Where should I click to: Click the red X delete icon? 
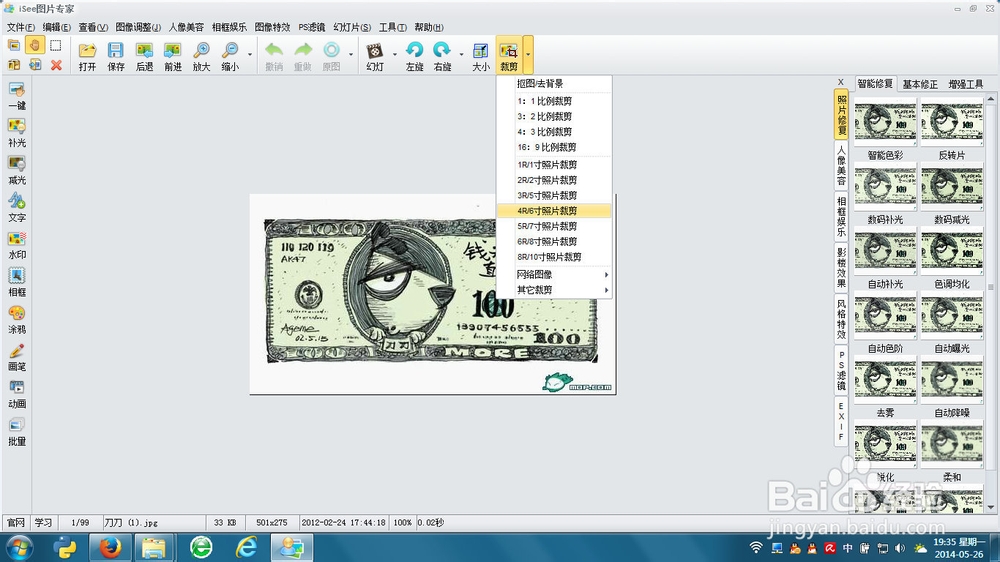click(56, 64)
